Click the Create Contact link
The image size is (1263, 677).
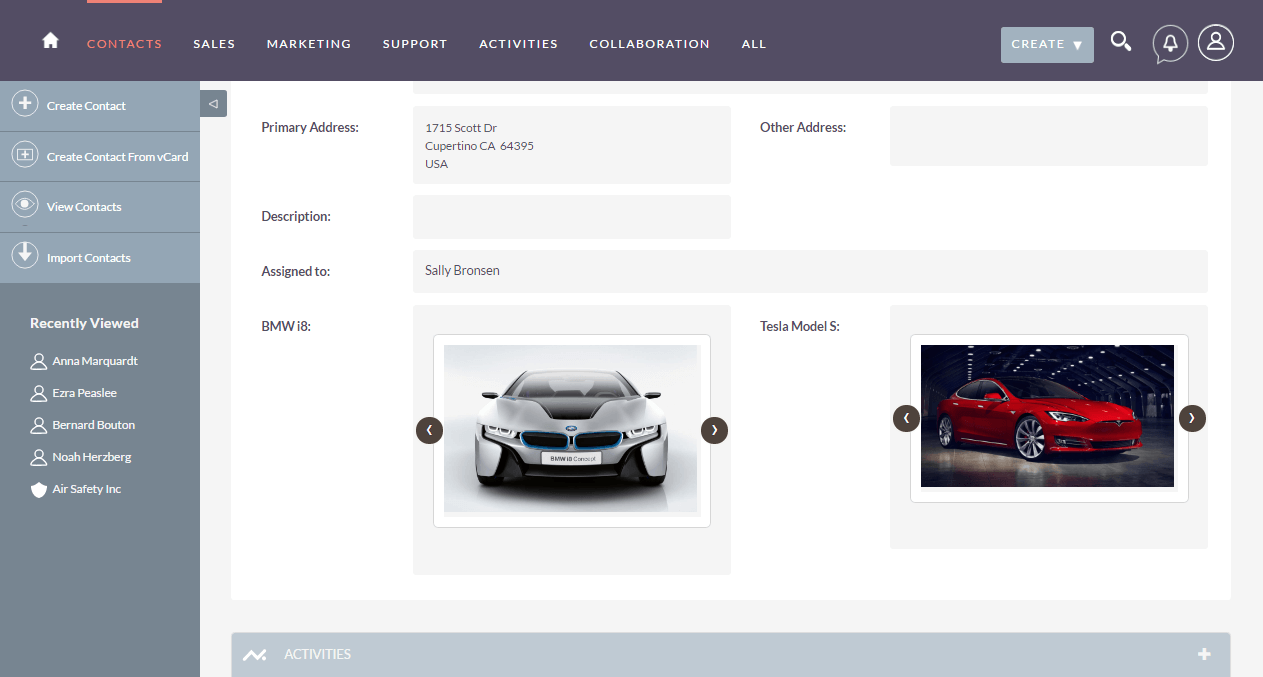86,106
